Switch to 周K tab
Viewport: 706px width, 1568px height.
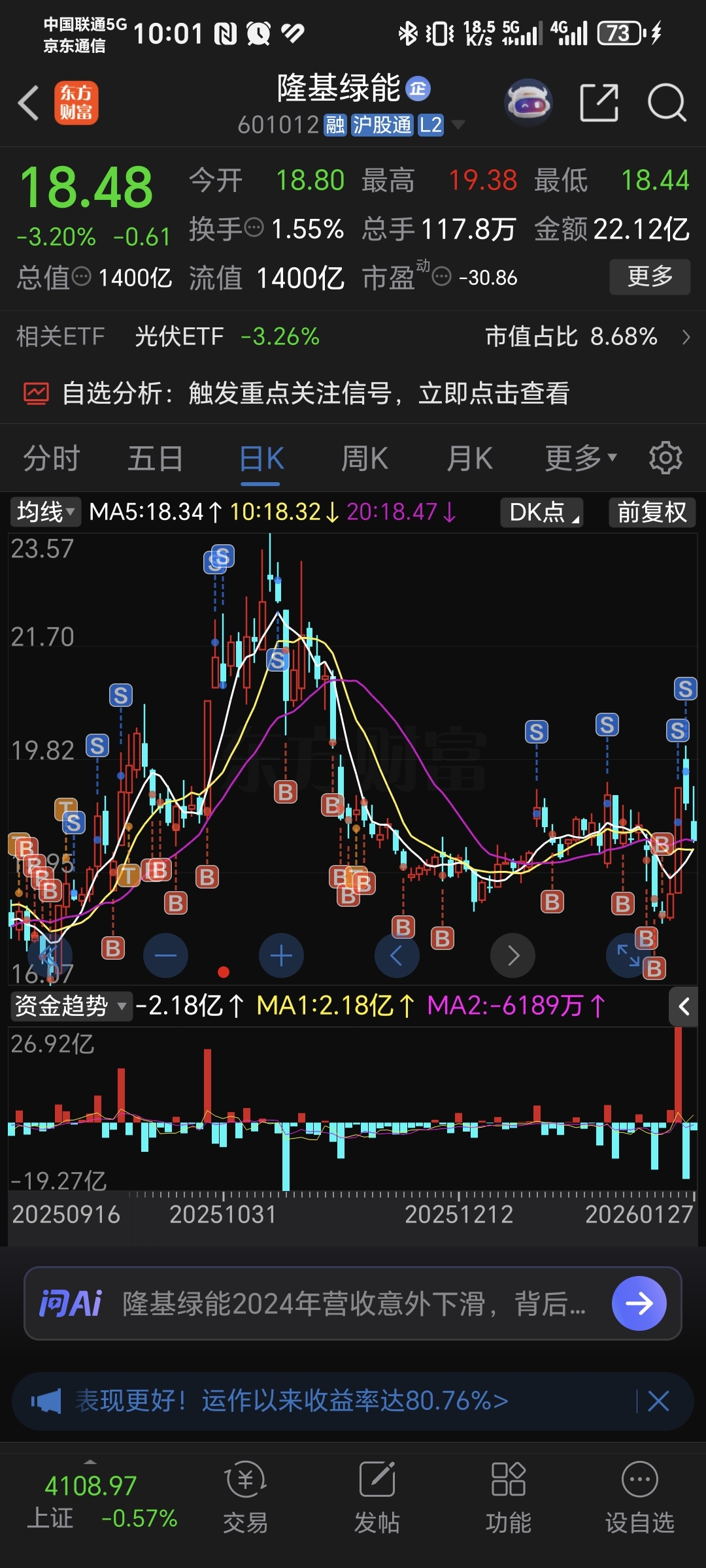[365, 458]
